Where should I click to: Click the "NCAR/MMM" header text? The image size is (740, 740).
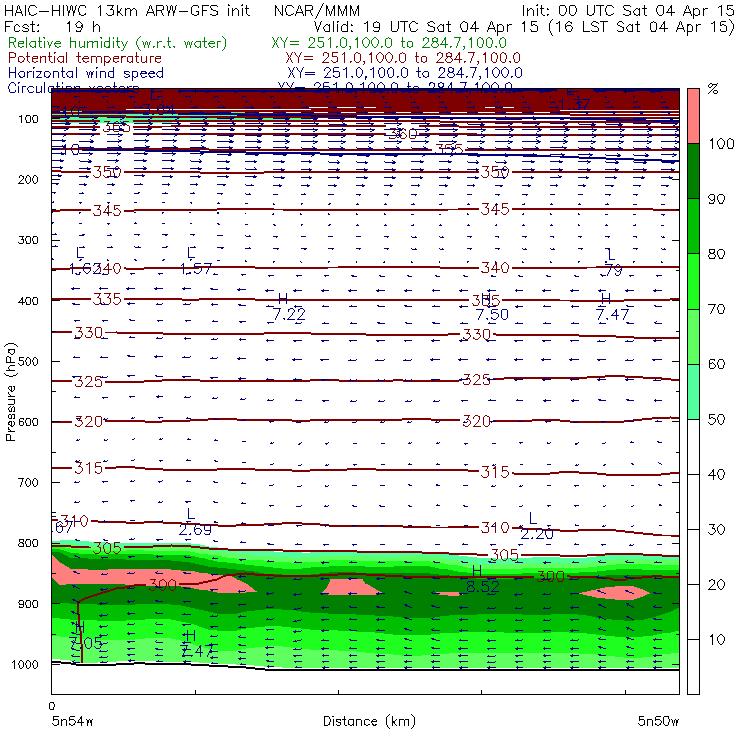(317, 10)
